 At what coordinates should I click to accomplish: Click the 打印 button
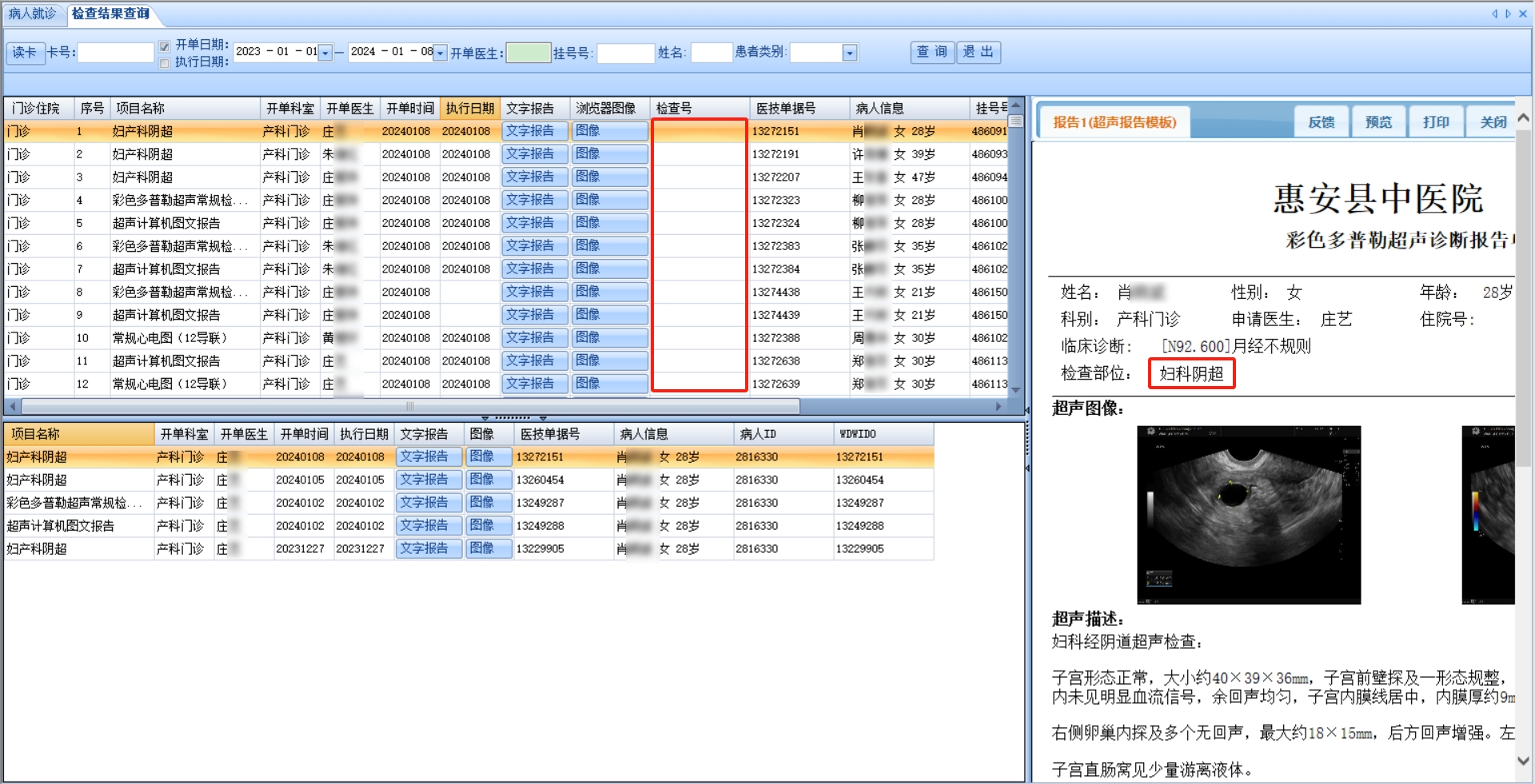pos(1436,122)
